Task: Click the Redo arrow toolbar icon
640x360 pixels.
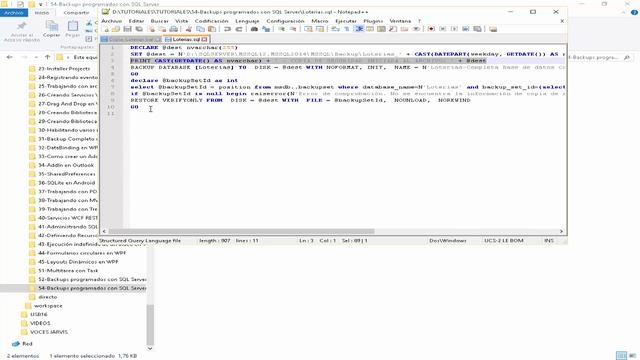Action: pos(238,29)
